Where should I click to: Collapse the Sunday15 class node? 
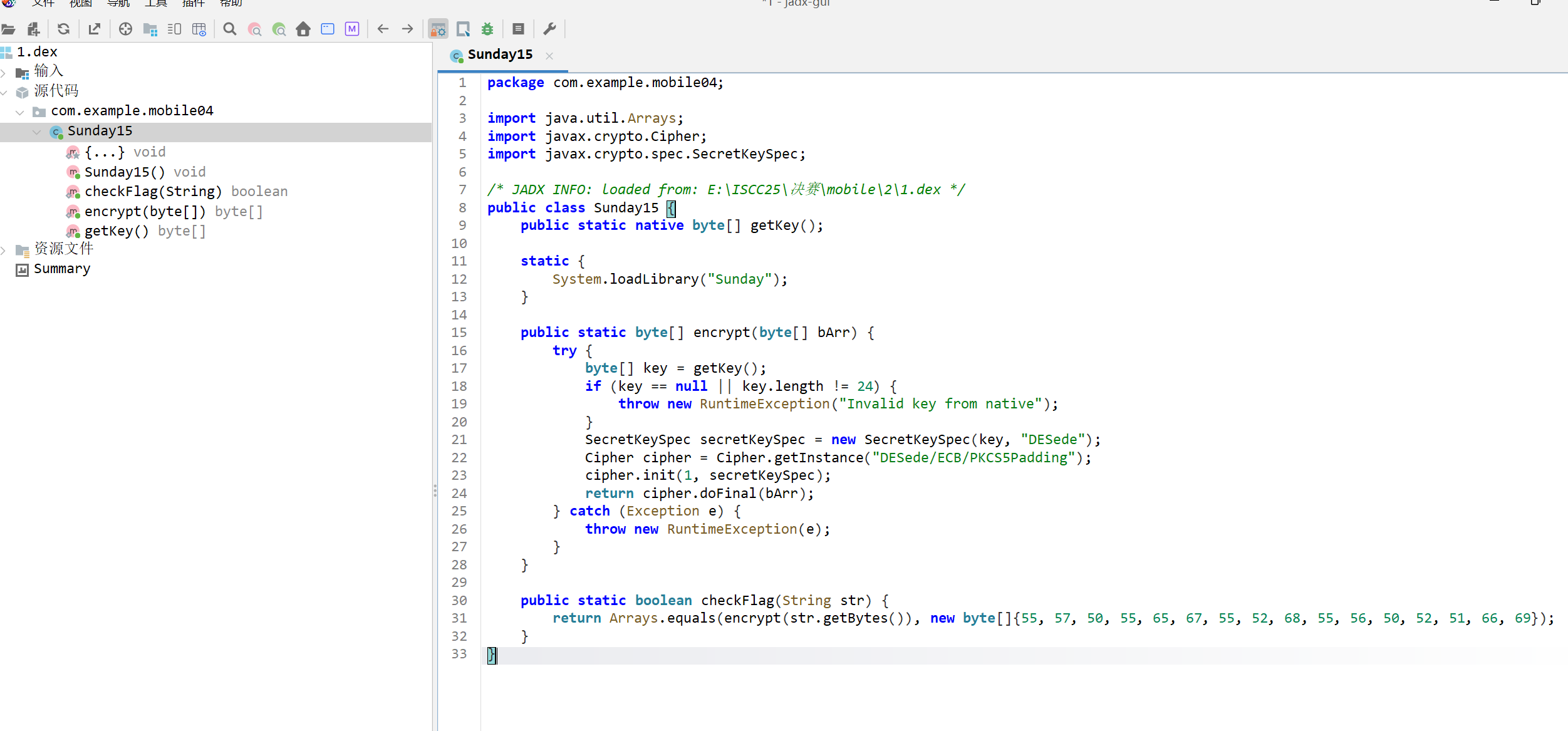point(36,132)
